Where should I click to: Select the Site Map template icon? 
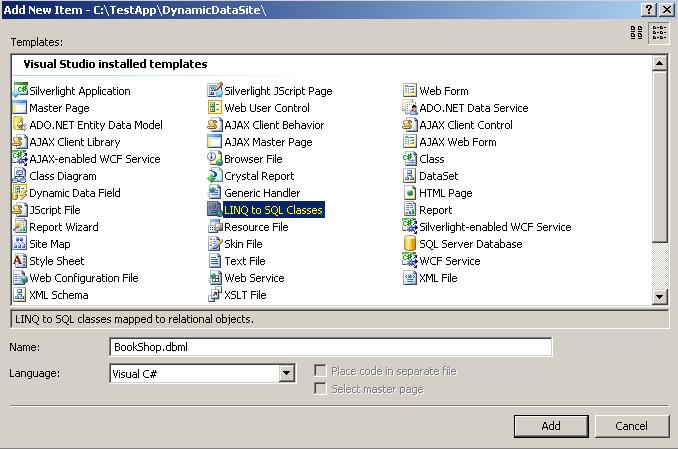pos(20,244)
